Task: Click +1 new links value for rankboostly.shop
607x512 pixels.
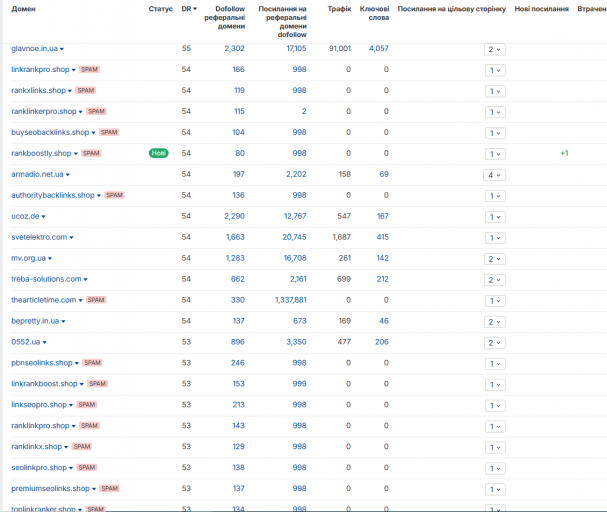Action: [x=564, y=153]
